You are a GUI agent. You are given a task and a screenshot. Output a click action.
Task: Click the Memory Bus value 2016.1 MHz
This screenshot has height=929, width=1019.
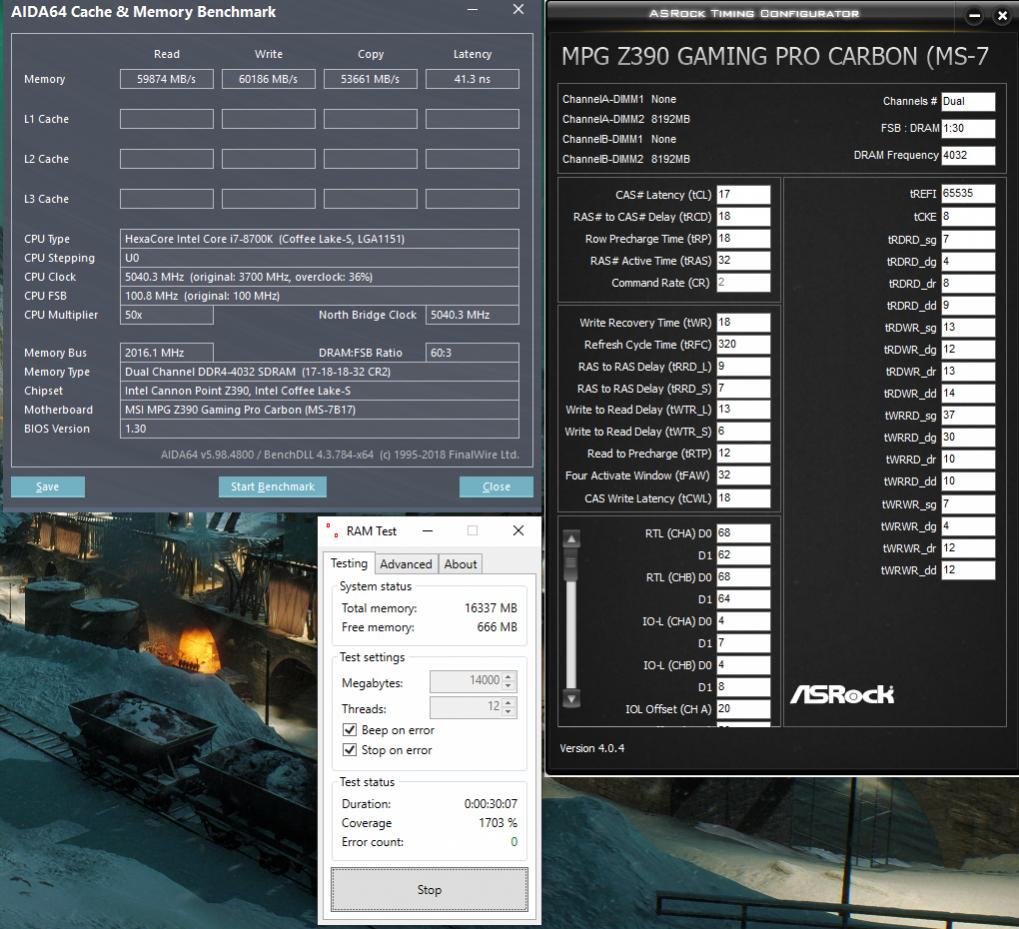coord(166,353)
